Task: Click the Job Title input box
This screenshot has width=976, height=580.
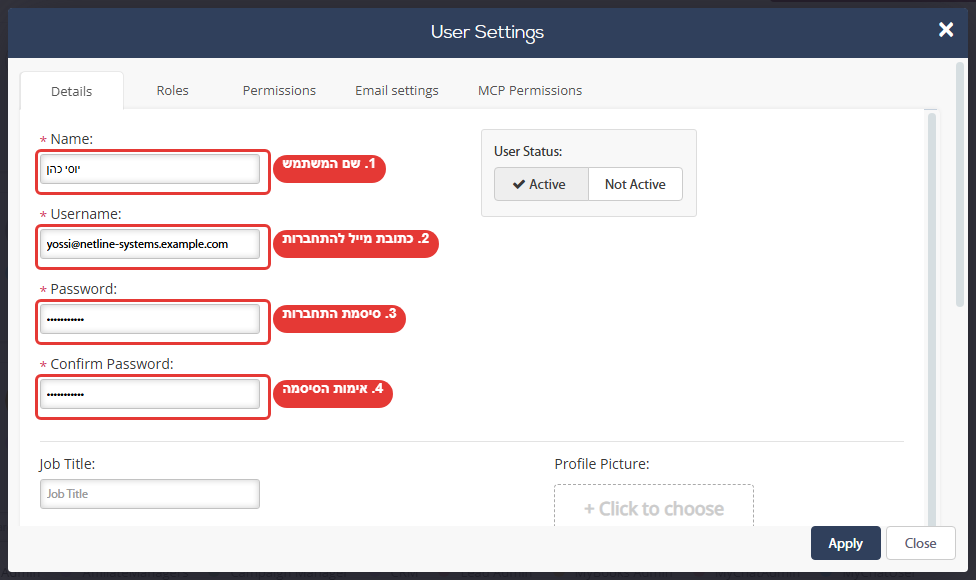Action: [150, 494]
